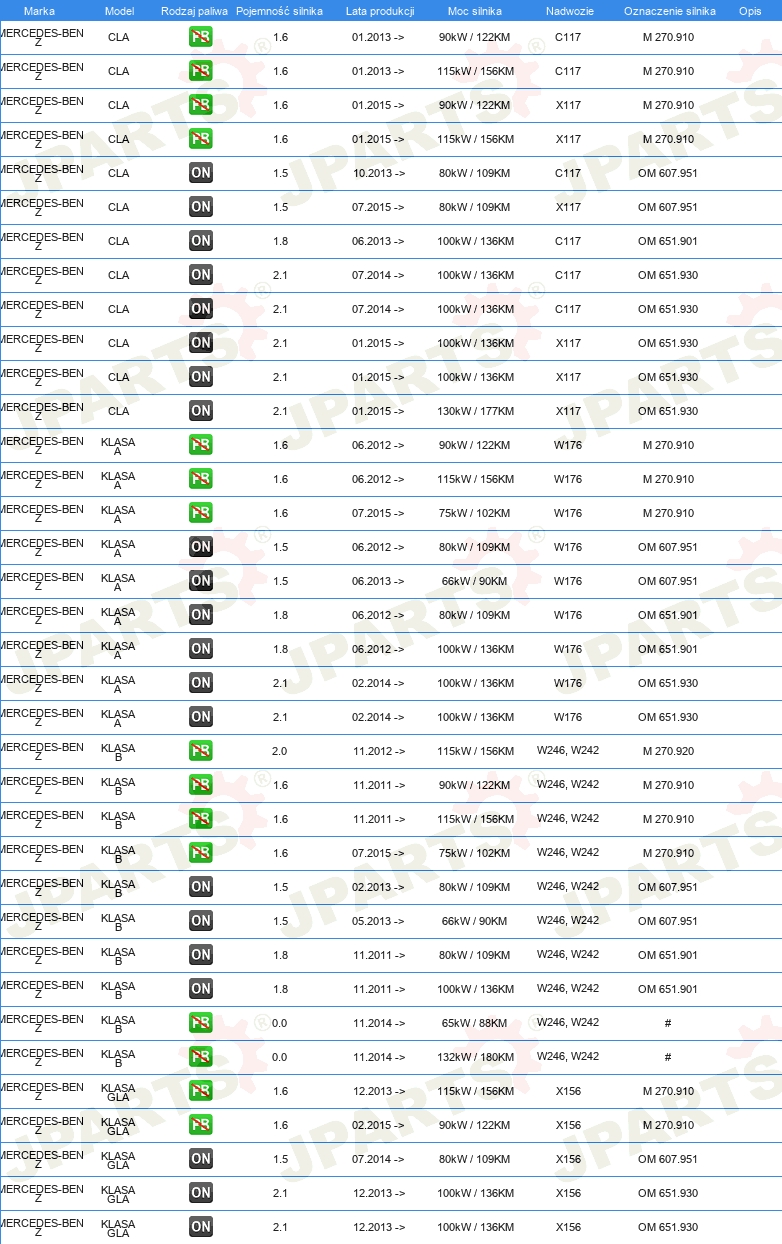Click # engine code in 132kW / 180KM row
The image size is (782, 1244).
point(668,1057)
